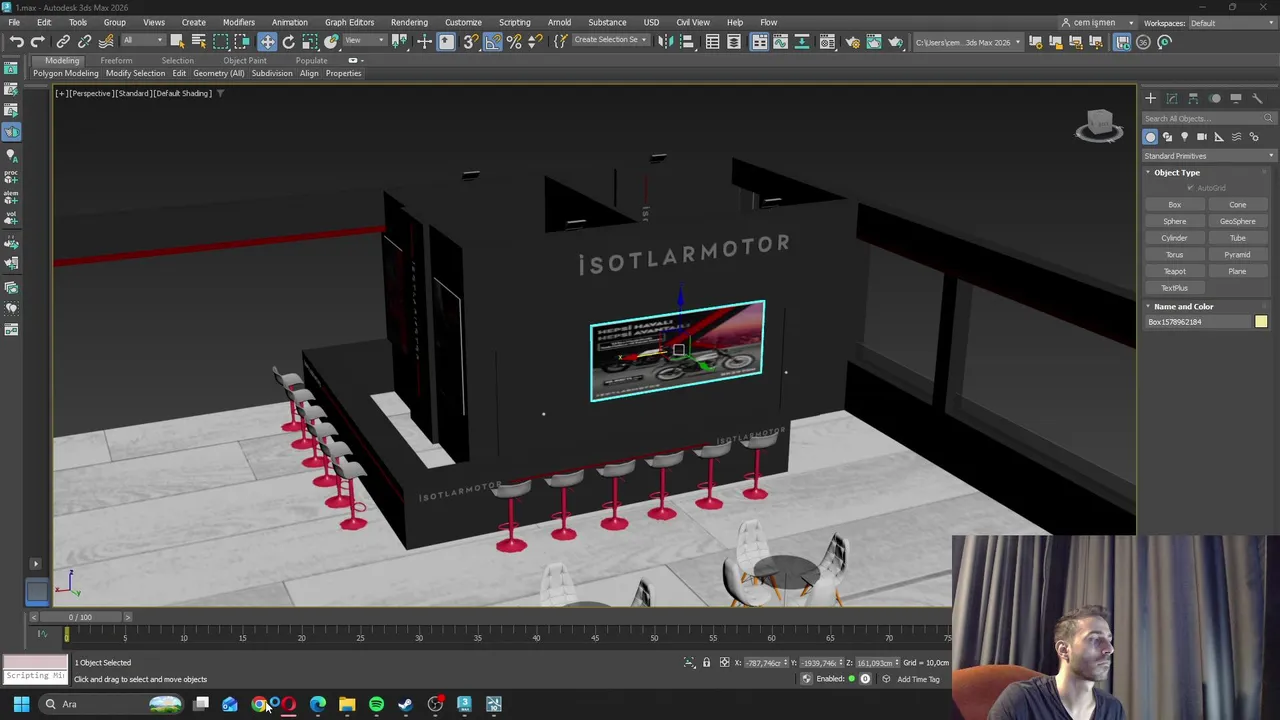The width and height of the screenshot is (1280, 720).
Task: Select the Space Warps category icon
Action: (x=1237, y=137)
